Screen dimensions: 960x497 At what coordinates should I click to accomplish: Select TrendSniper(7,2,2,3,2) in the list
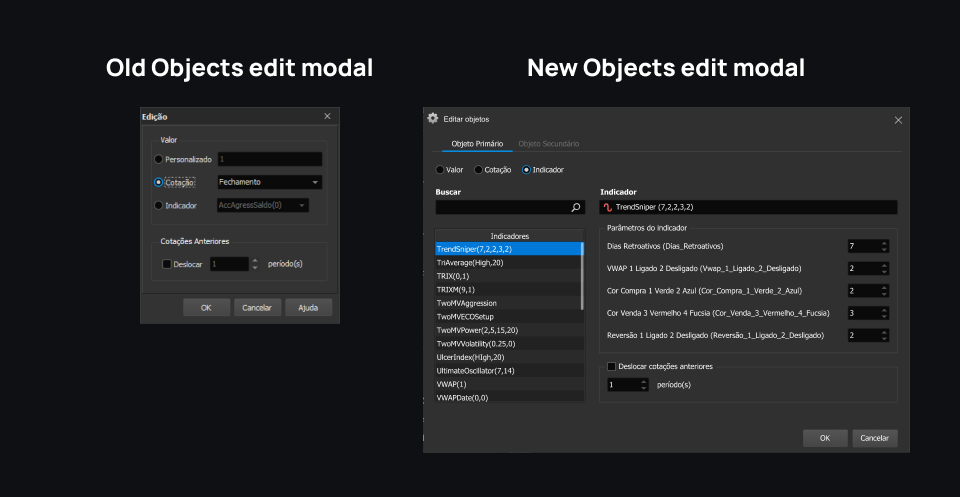[x=509, y=249]
